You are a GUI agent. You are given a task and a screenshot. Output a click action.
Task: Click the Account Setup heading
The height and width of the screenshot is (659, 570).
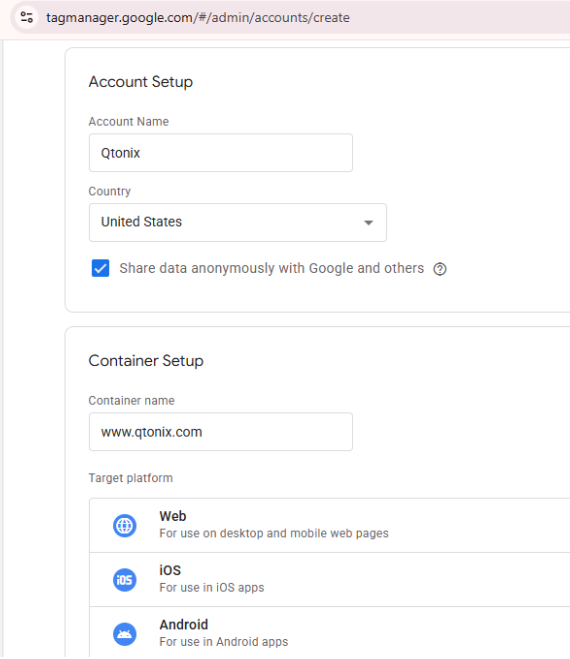click(140, 82)
